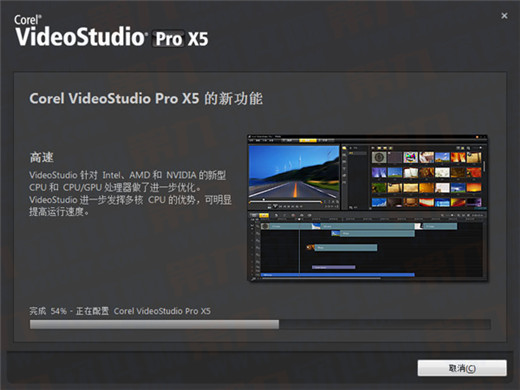Click the '高速' heading text
This screenshot has height=390, width=520.
(x=41, y=157)
